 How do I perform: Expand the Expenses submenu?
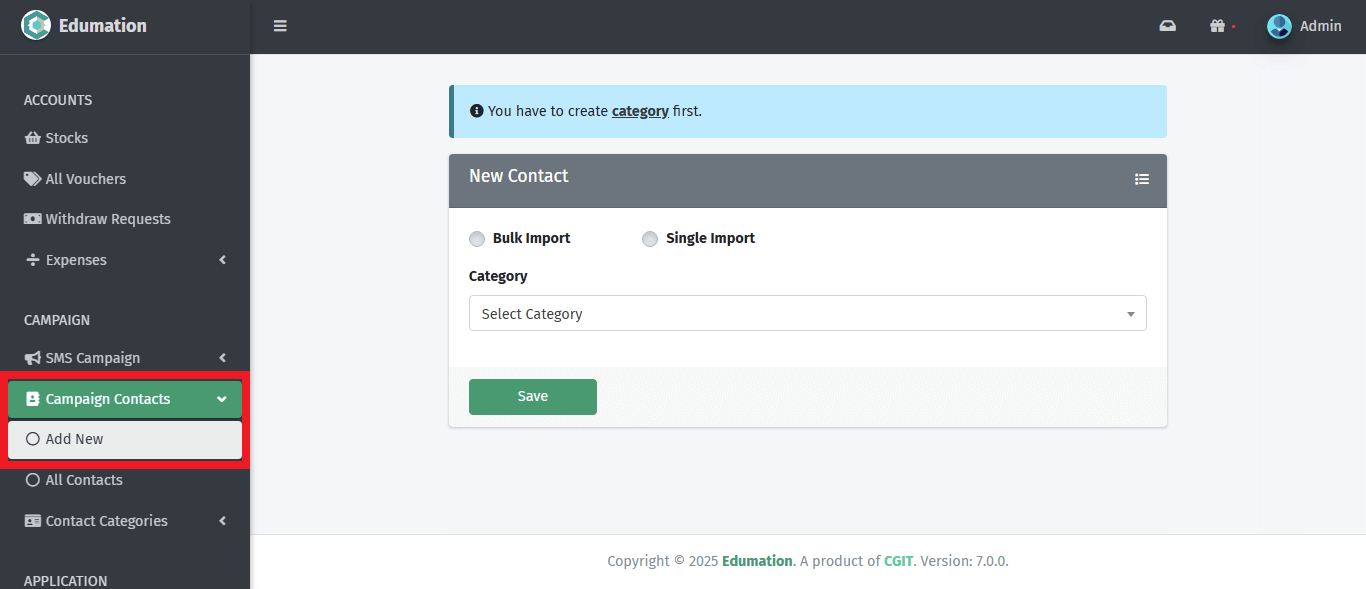click(222, 260)
